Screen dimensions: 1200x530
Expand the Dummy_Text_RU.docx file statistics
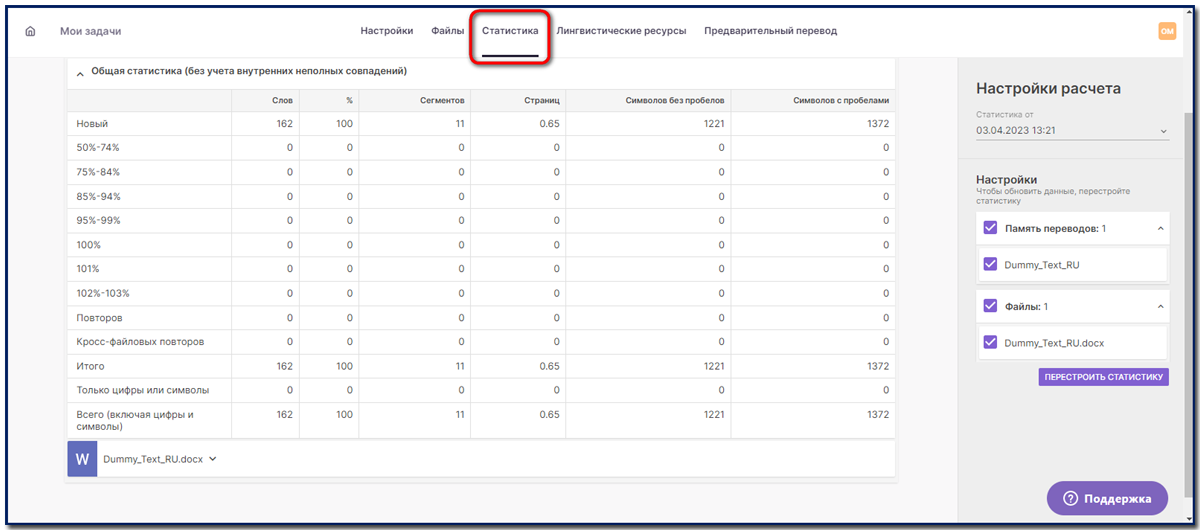pyautogui.click(x=213, y=459)
